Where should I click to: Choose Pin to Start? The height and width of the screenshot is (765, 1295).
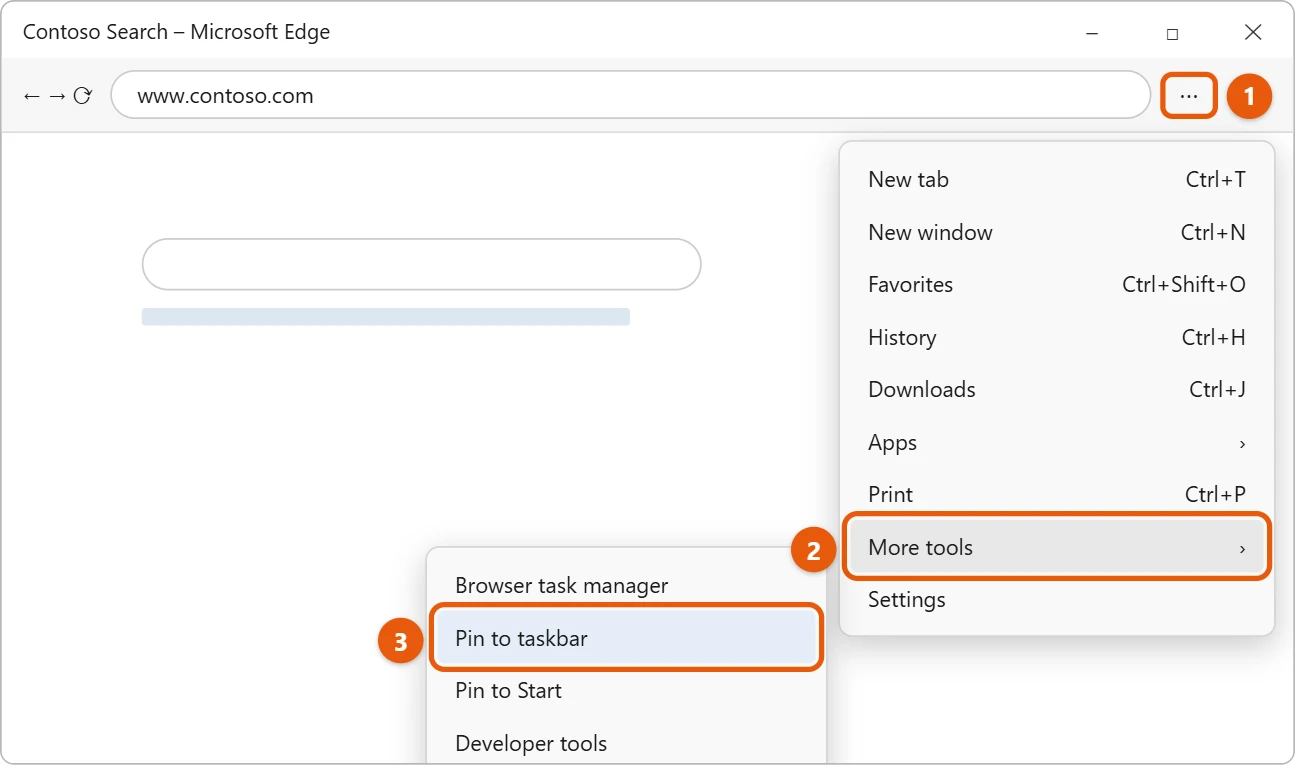pos(626,691)
